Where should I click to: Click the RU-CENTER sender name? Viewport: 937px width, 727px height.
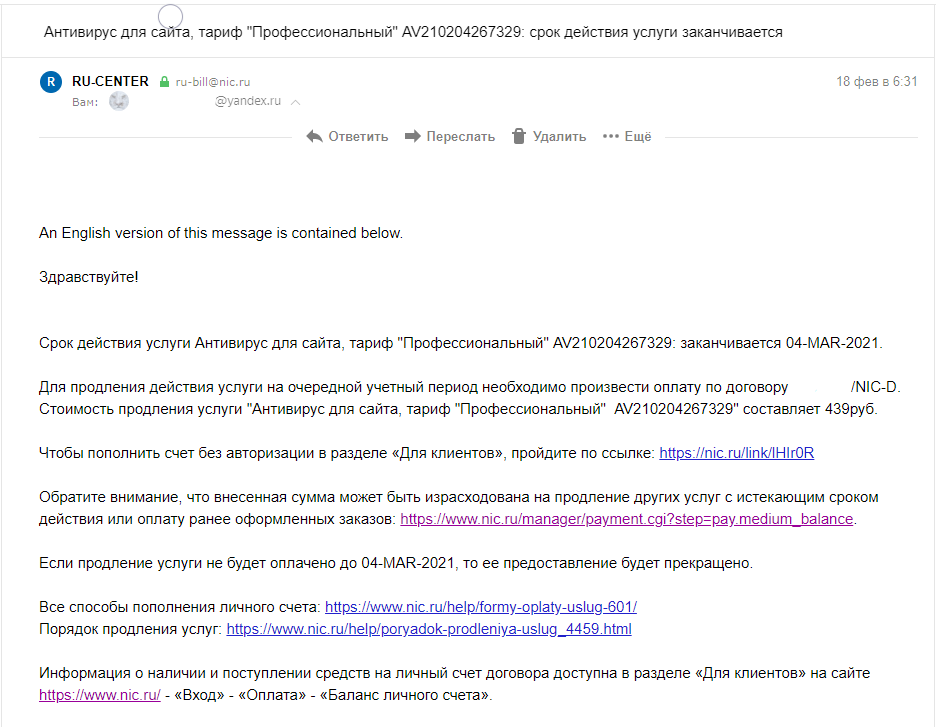[111, 81]
